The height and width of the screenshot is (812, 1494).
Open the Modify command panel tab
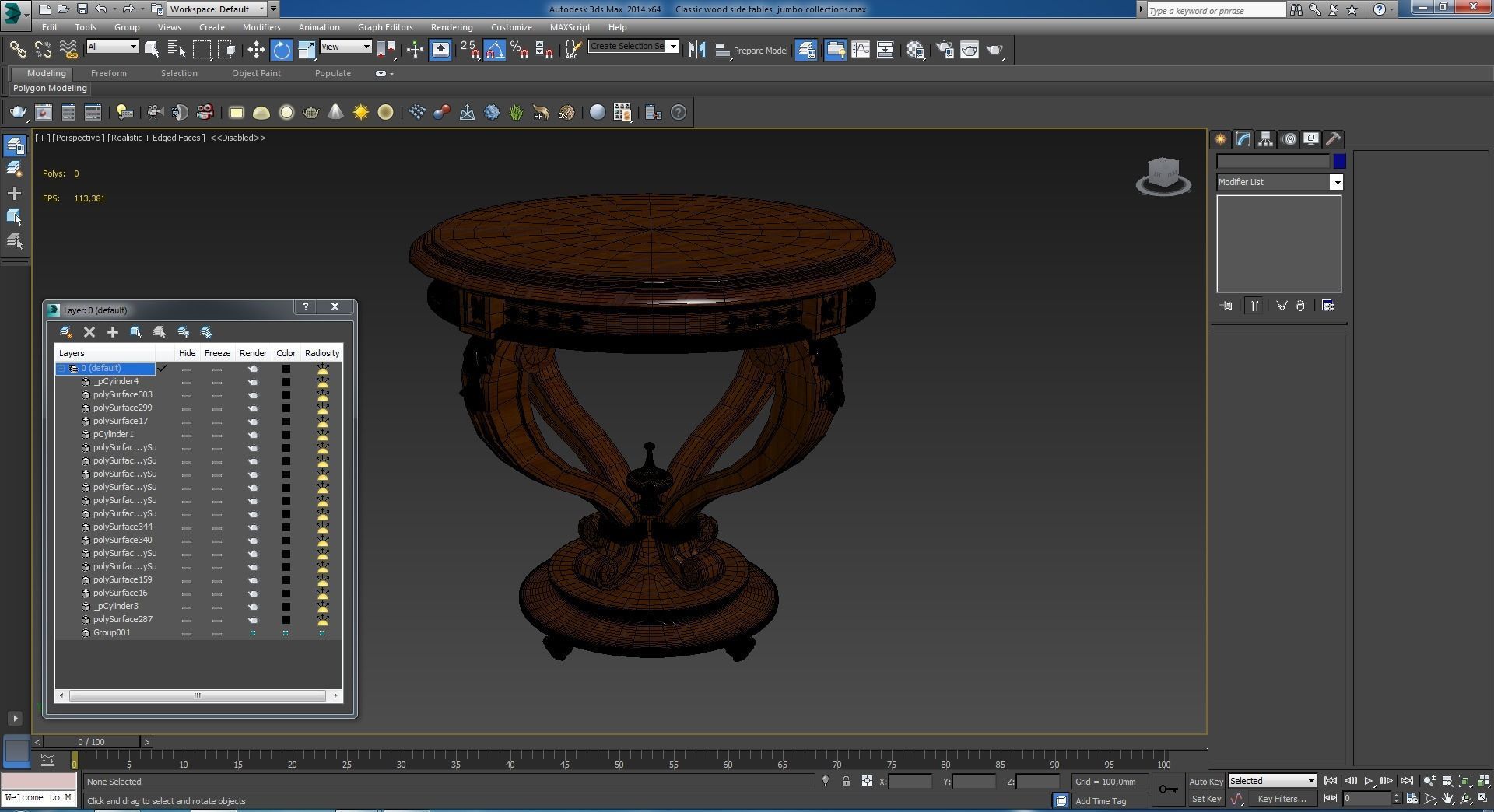pos(1243,139)
